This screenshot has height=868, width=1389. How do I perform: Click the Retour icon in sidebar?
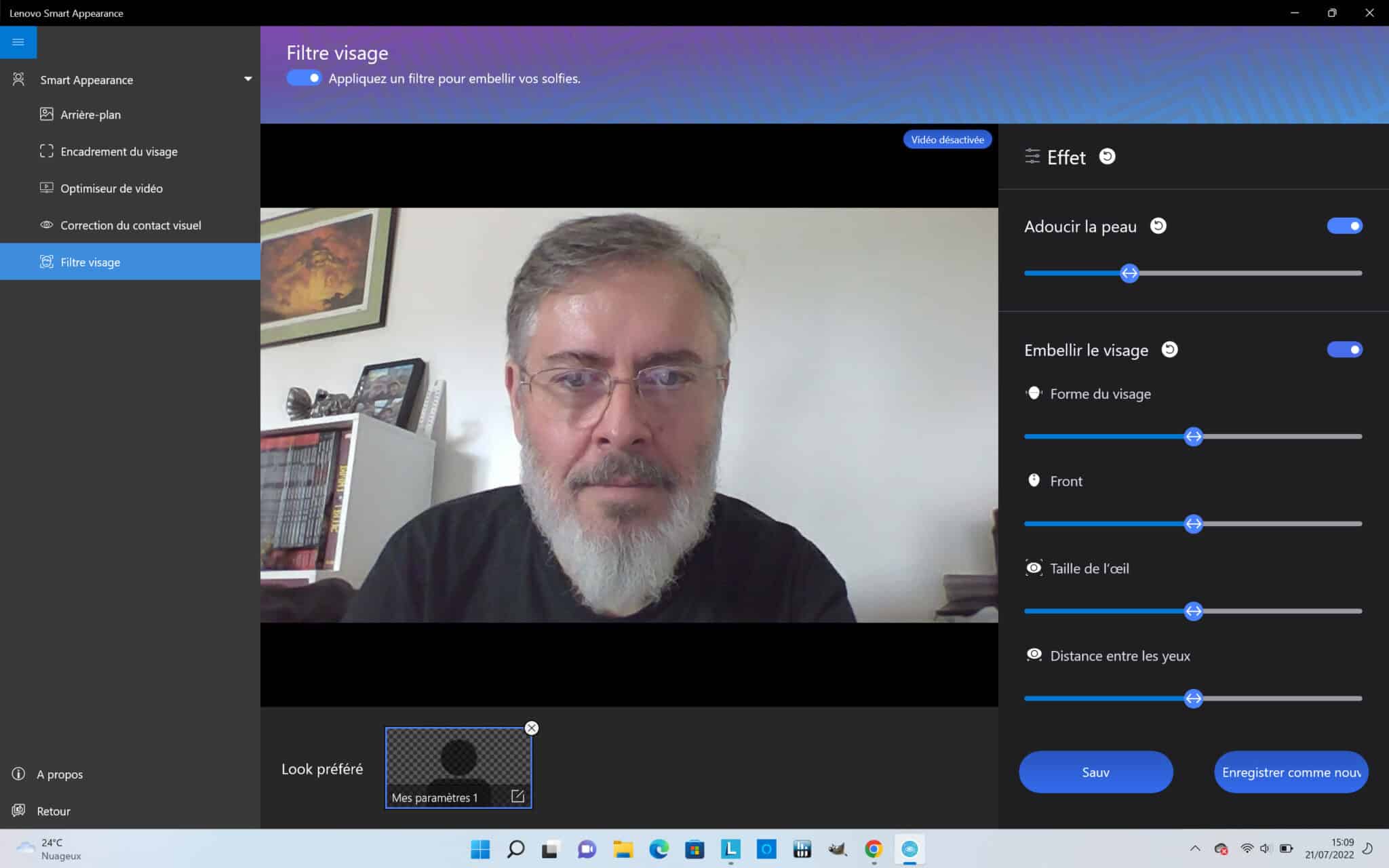(x=18, y=810)
